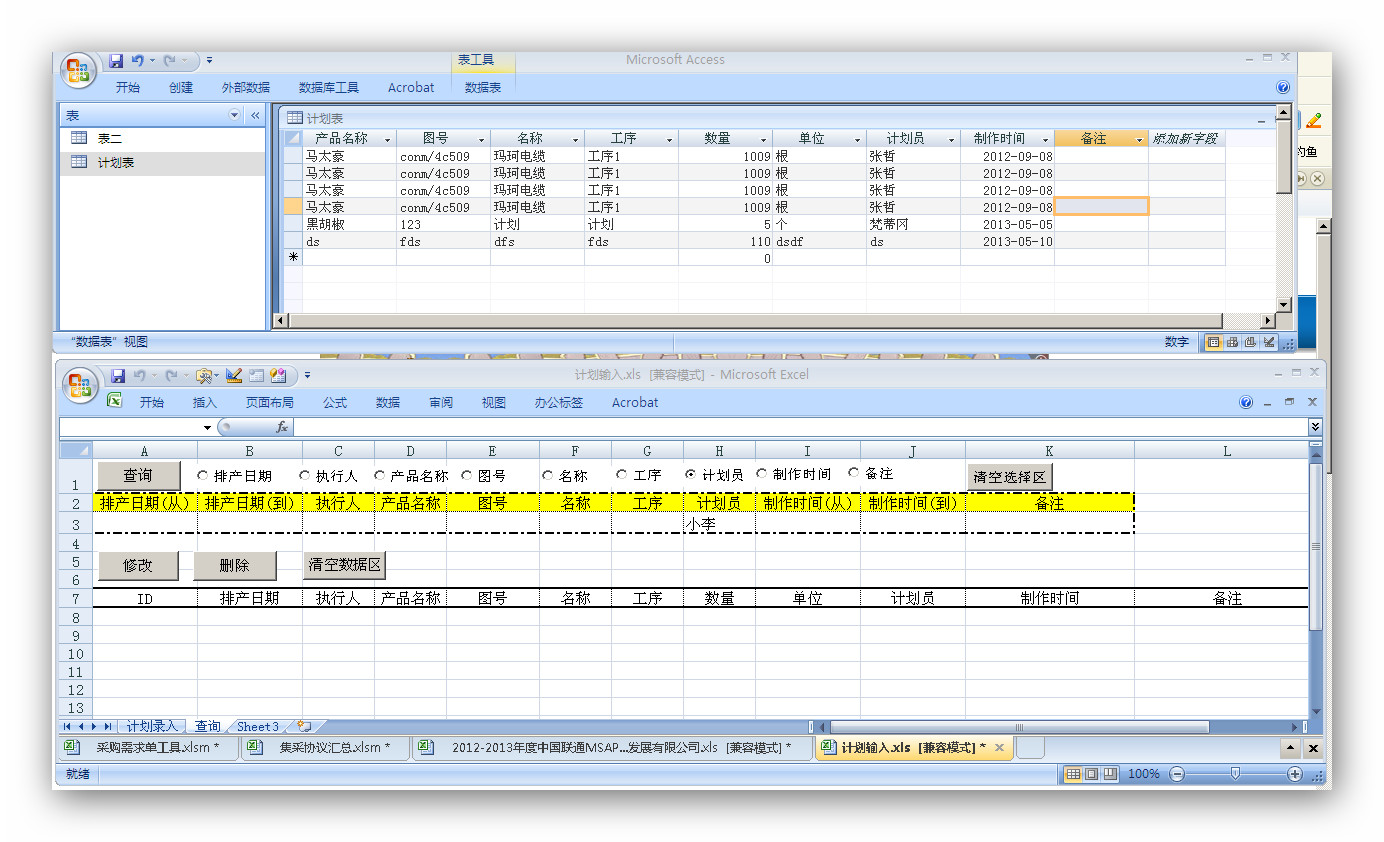Viewport: 1384px width, 842px height.
Task: Click the fx insert function icon
Action: click(282, 427)
